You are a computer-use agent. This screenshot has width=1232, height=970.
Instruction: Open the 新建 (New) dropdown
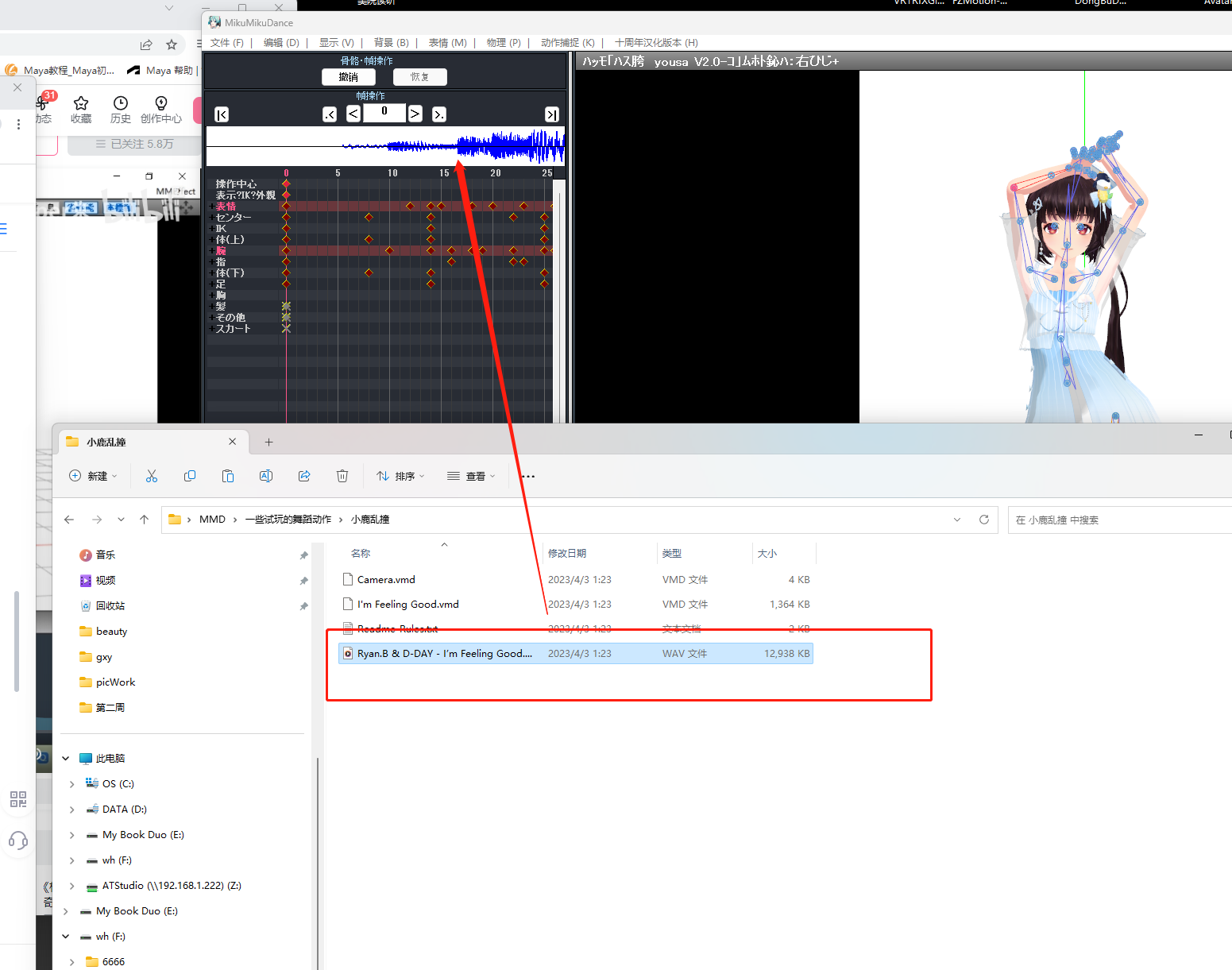[93, 475]
